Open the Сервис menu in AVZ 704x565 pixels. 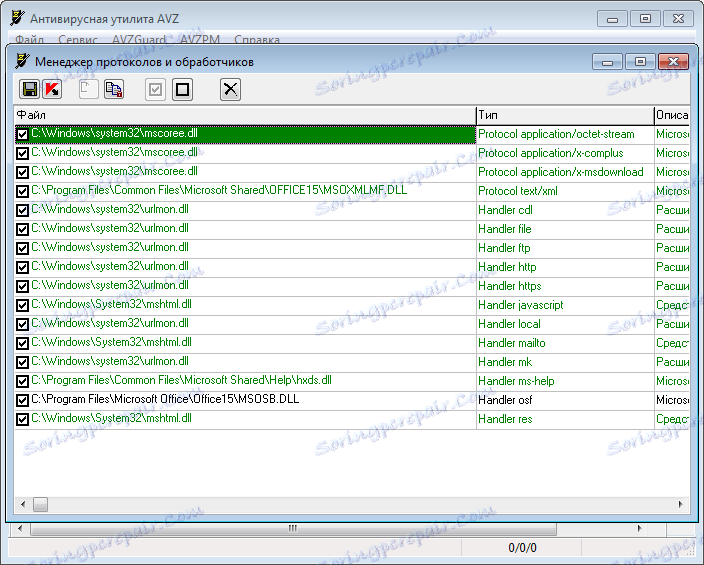78,40
